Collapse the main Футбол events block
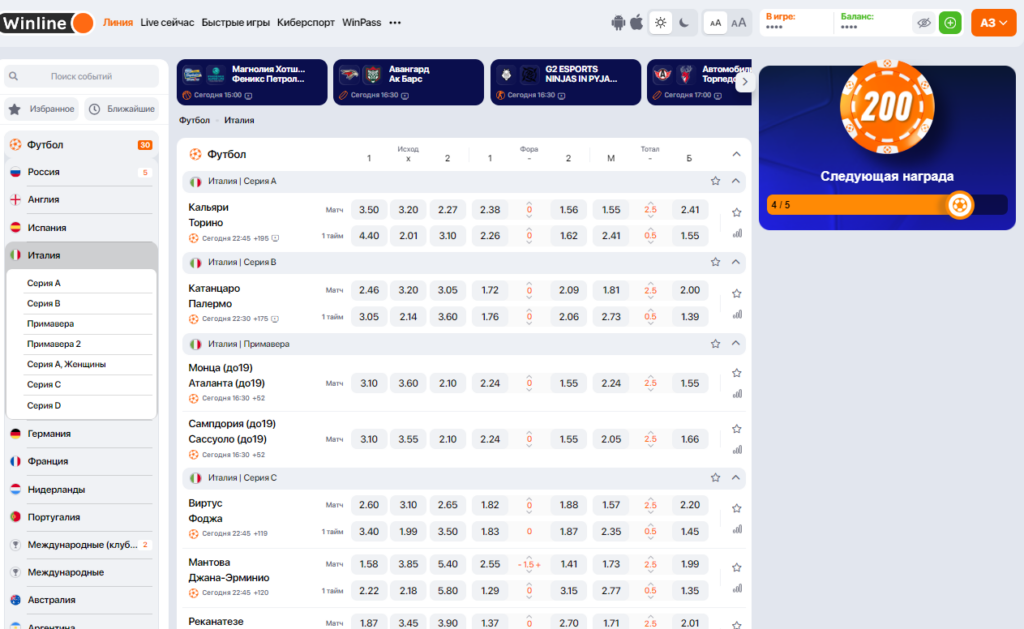The image size is (1024, 629). (736, 154)
